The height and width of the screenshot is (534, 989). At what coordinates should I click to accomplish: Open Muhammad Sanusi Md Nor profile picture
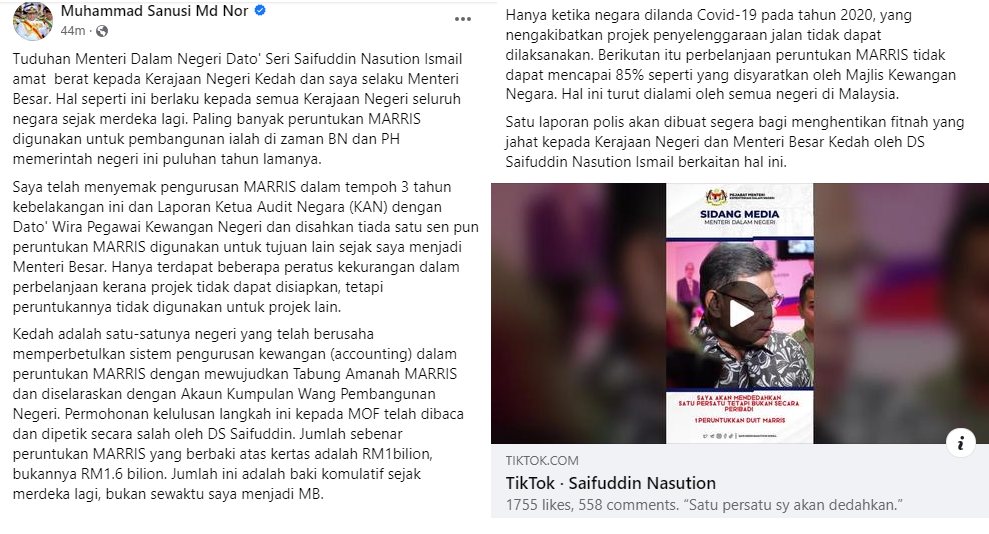pyautogui.click(x=33, y=20)
